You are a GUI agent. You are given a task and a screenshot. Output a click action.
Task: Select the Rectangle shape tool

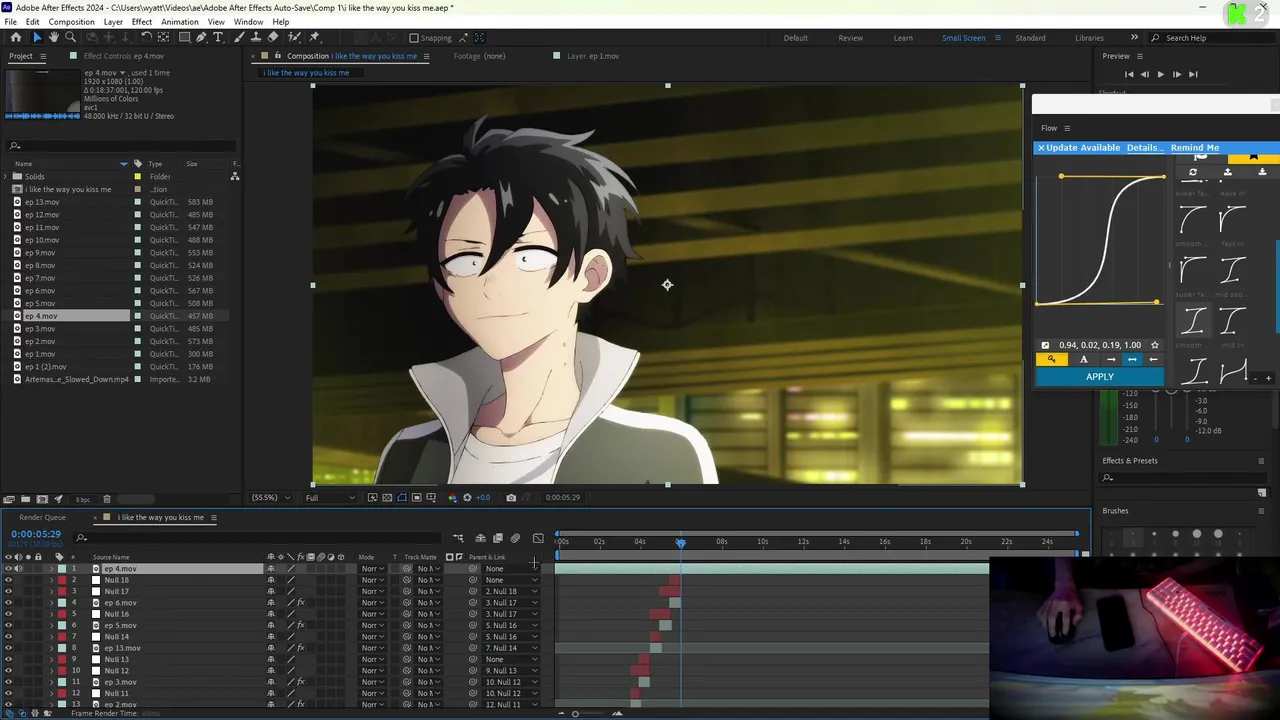[x=184, y=37]
